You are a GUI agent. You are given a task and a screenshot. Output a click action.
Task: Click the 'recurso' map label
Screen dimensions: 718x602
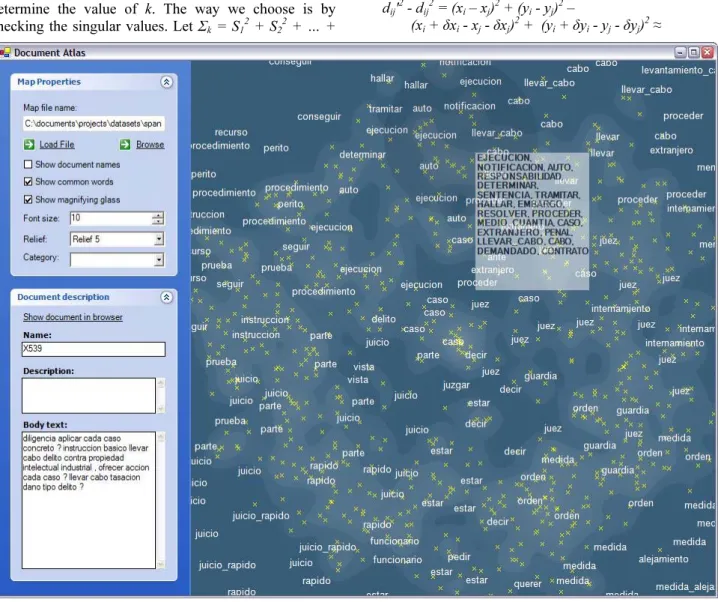231,133
